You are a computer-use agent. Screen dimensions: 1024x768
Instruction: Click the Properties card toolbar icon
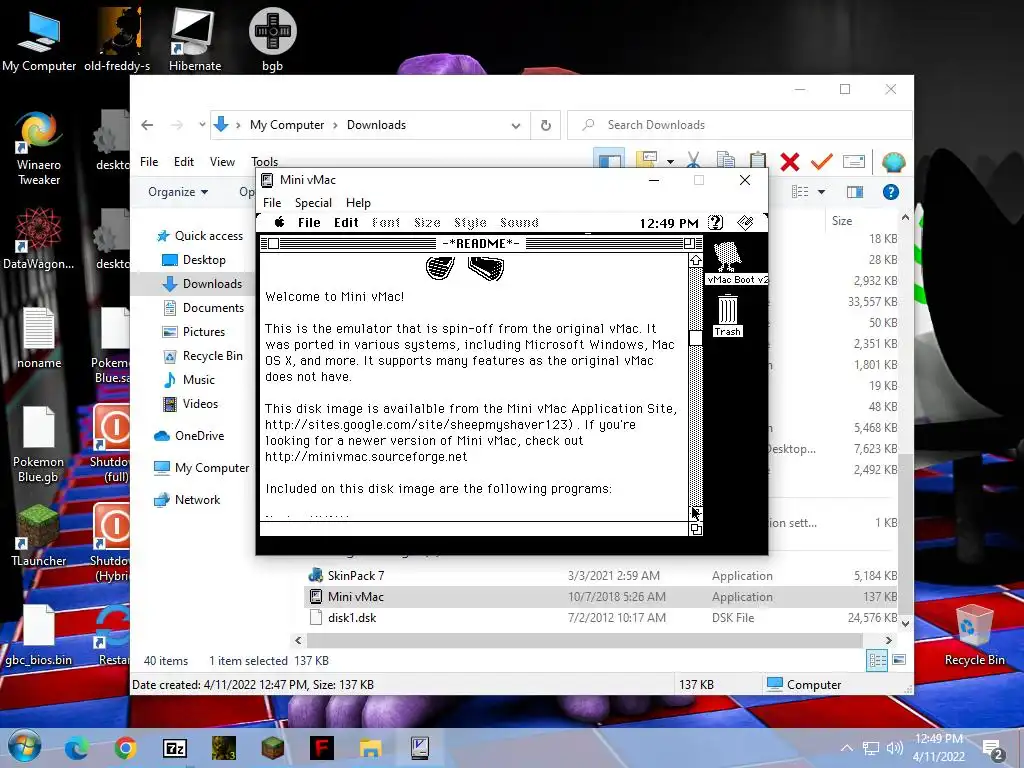click(854, 161)
